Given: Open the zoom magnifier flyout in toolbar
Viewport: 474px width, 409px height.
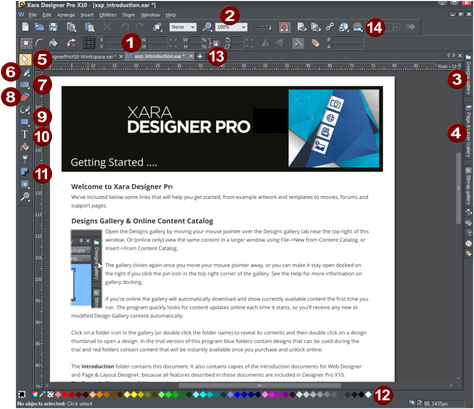Looking at the screenshot, I should [x=207, y=27].
